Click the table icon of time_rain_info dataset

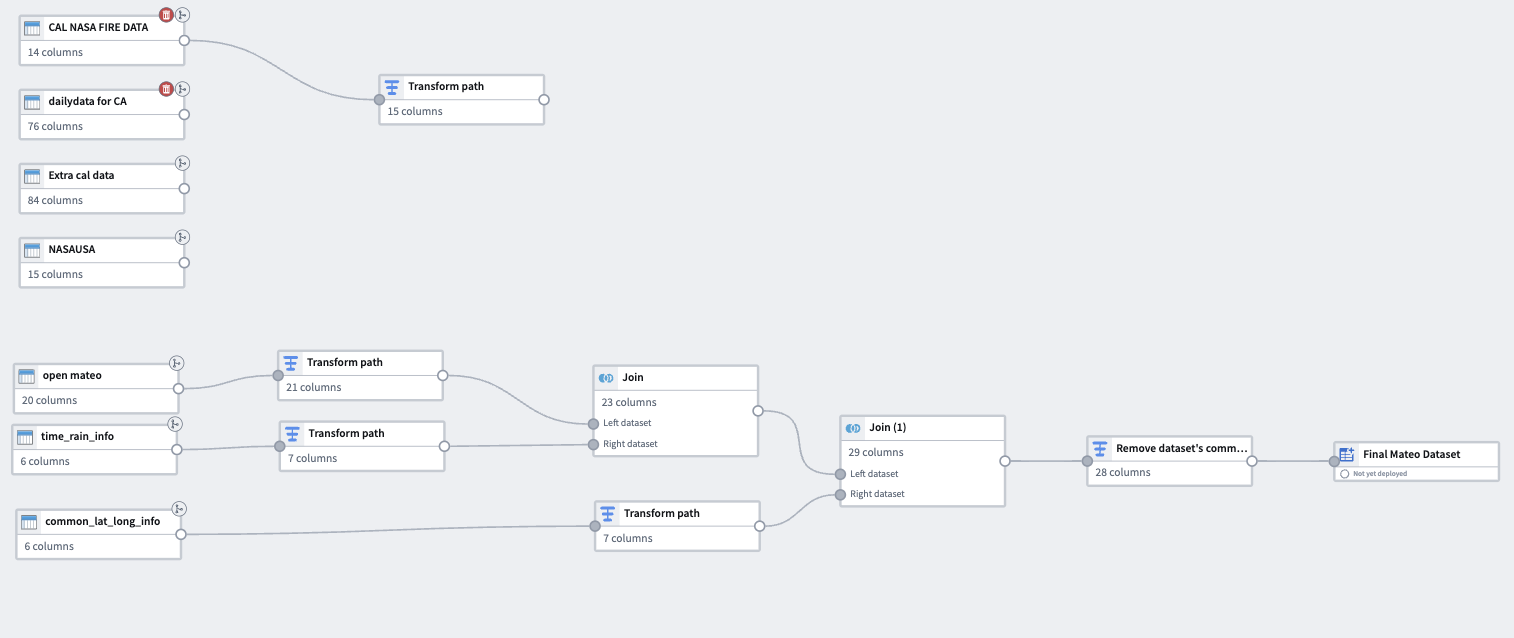coord(25,437)
